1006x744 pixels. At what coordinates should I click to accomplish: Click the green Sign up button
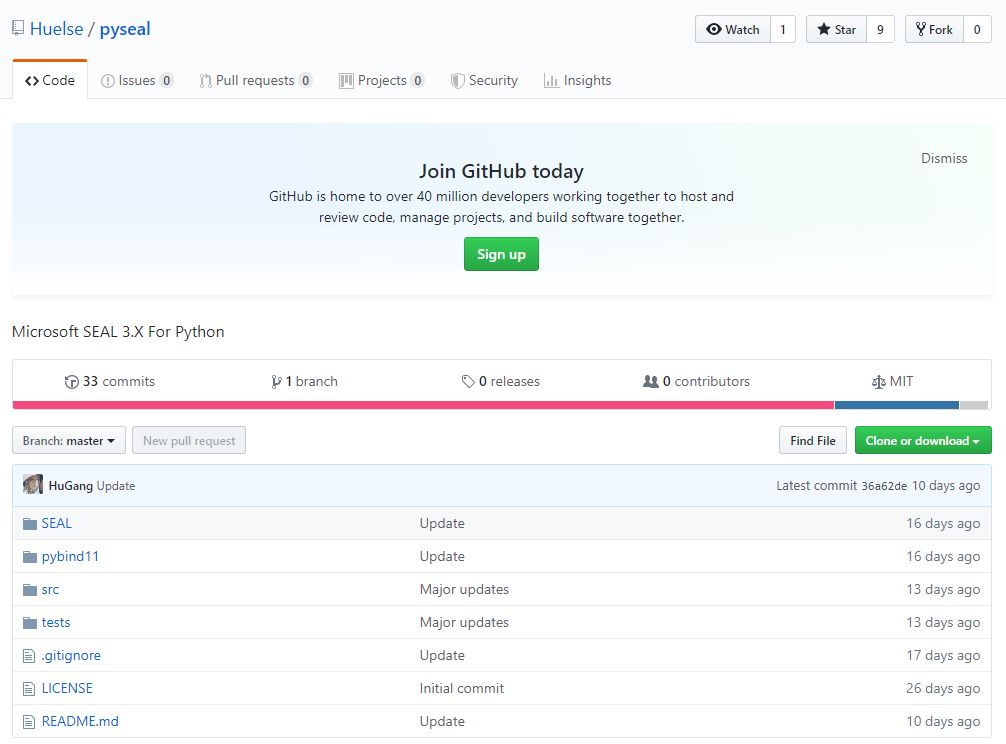point(501,254)
